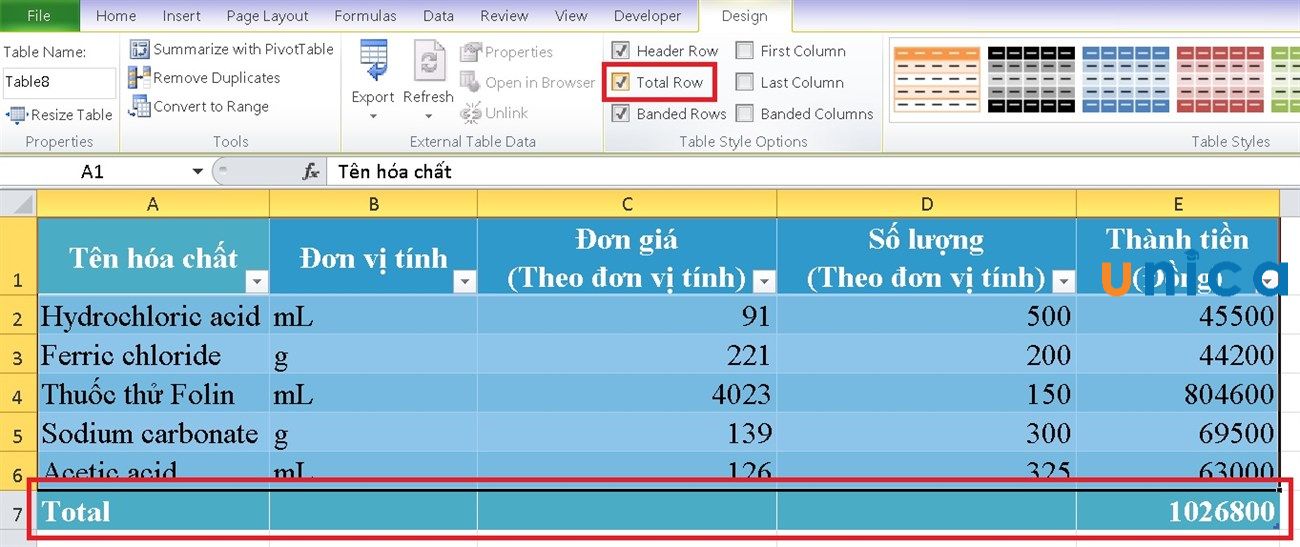
Task: Click the cell with value 69500
Action: pyautogui.click(x=1178, y=433)
